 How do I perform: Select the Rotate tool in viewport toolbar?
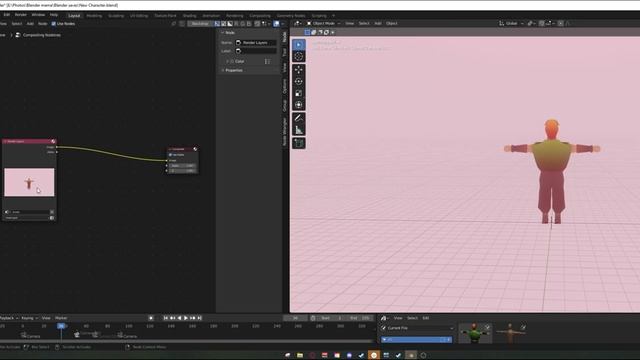pyautogui.click(x=299, y=82)
